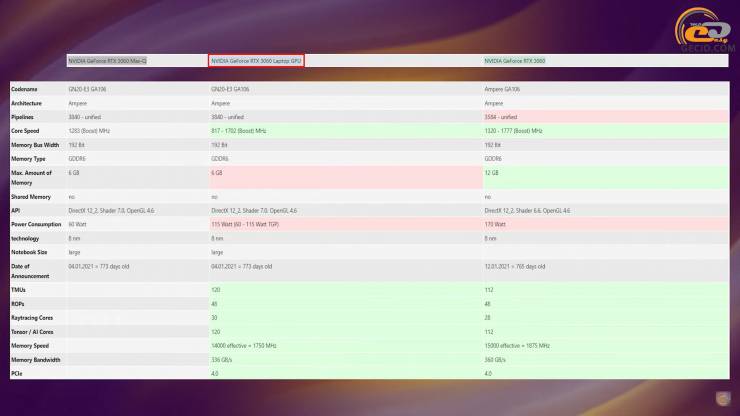The image size is (740, 416).
Task: Click the '336 GB/s' memory bandwidth value
Action: [221, 360]
